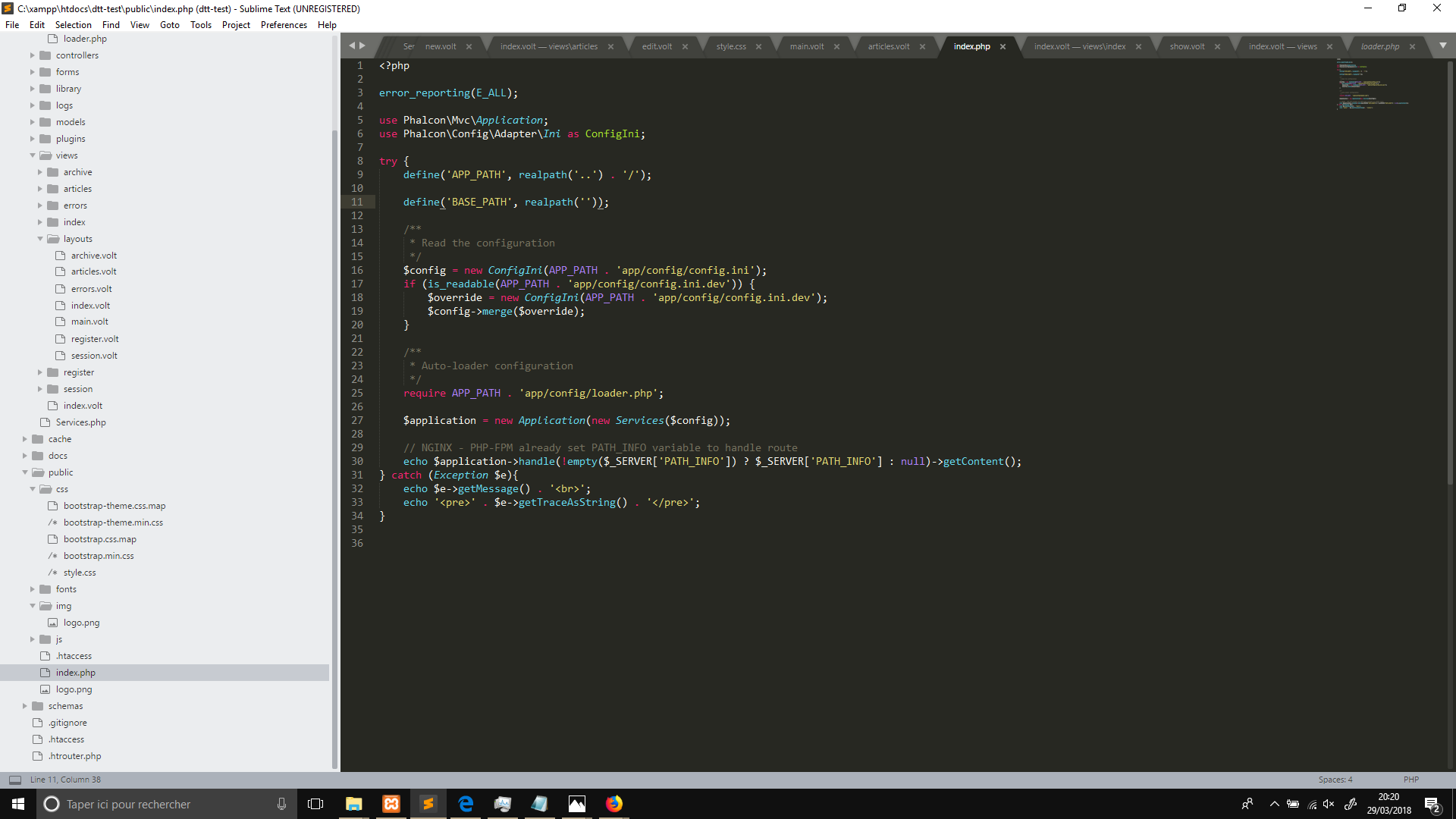Open Task View on taskbar
1456x819 pixels.
point(315,804)
